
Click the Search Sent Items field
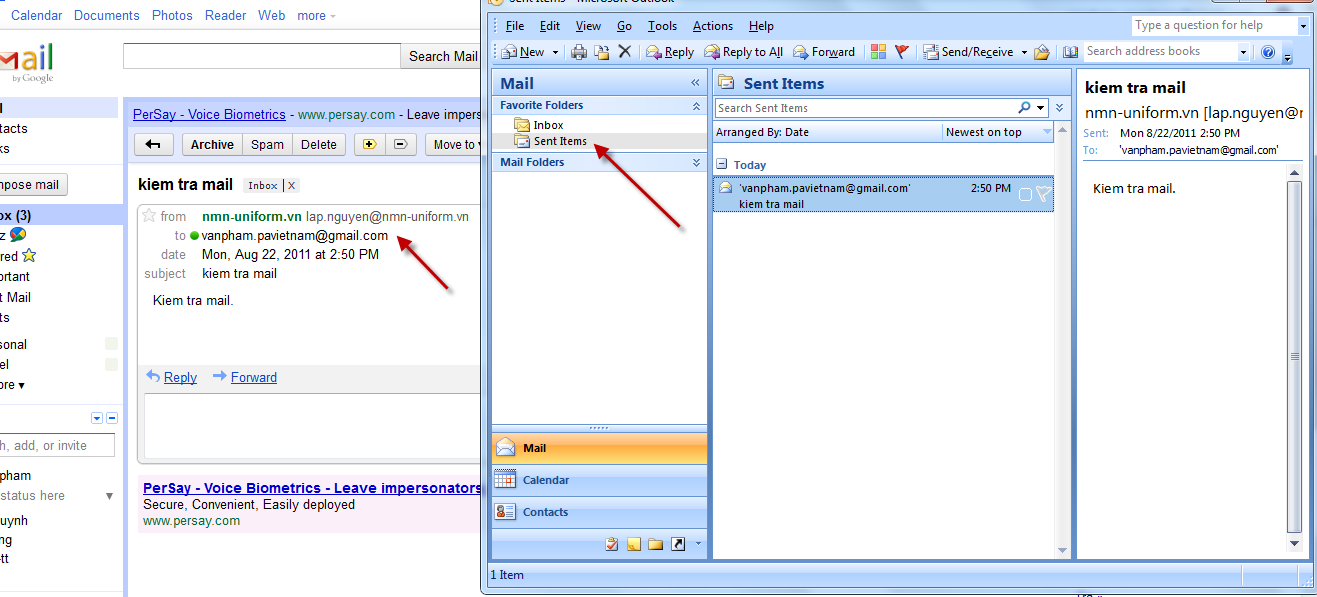click(866, 108)
